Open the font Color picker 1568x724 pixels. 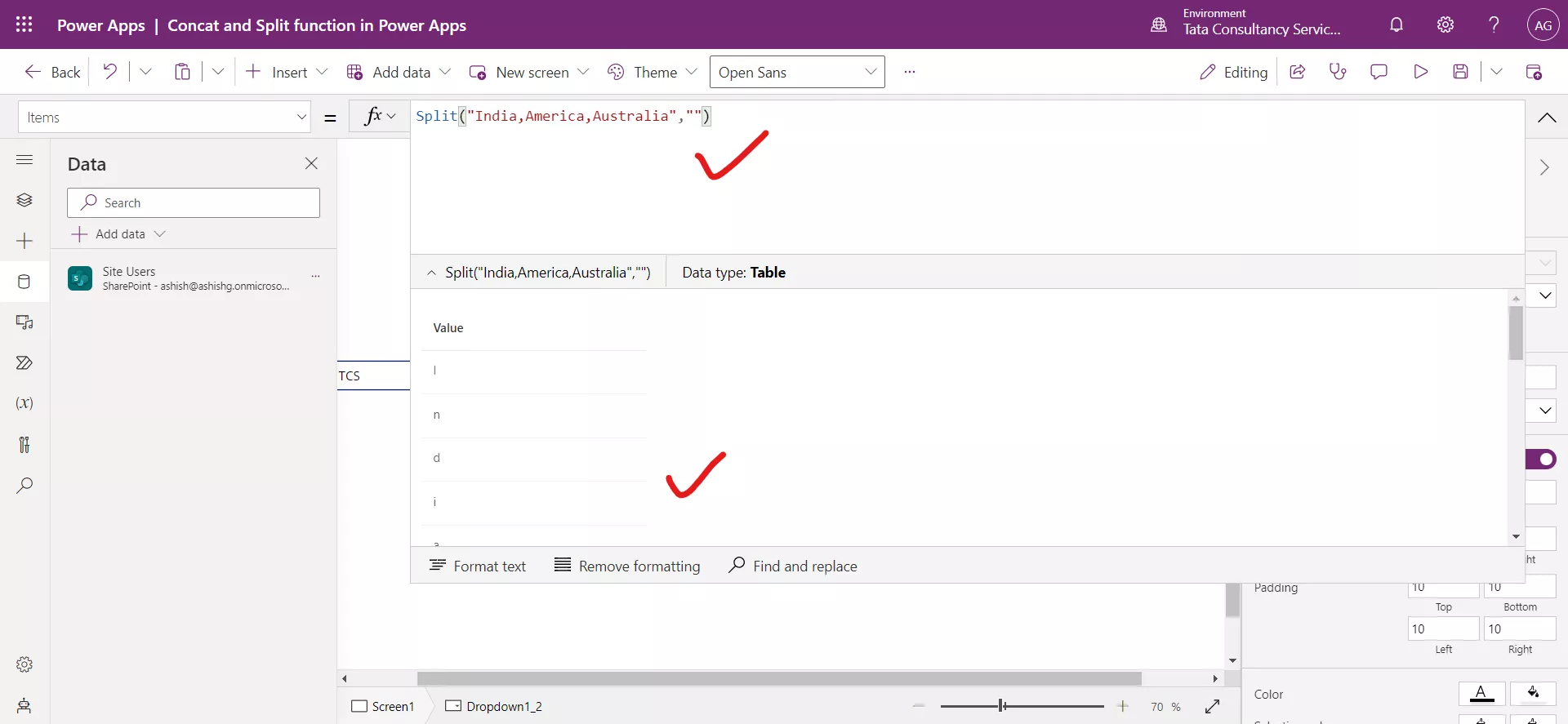pos(1481,694)
